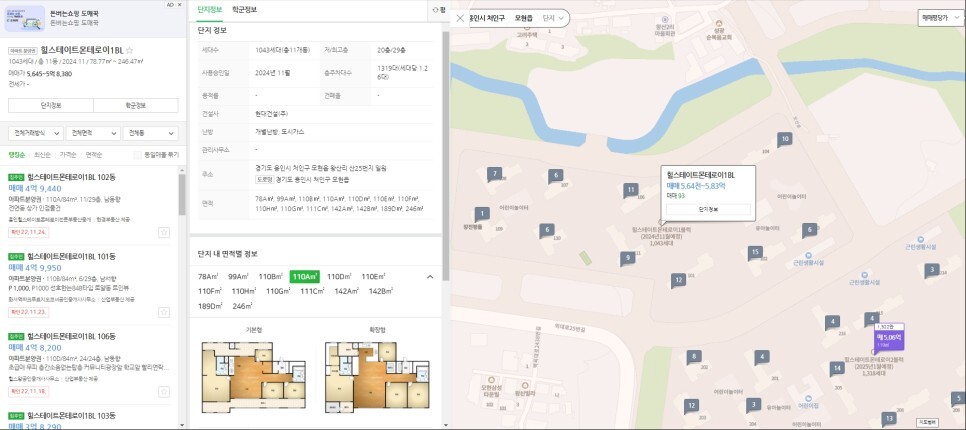Sort listings by 최신순
This screenshot has width=966, height=430.
tap(43, 155)
